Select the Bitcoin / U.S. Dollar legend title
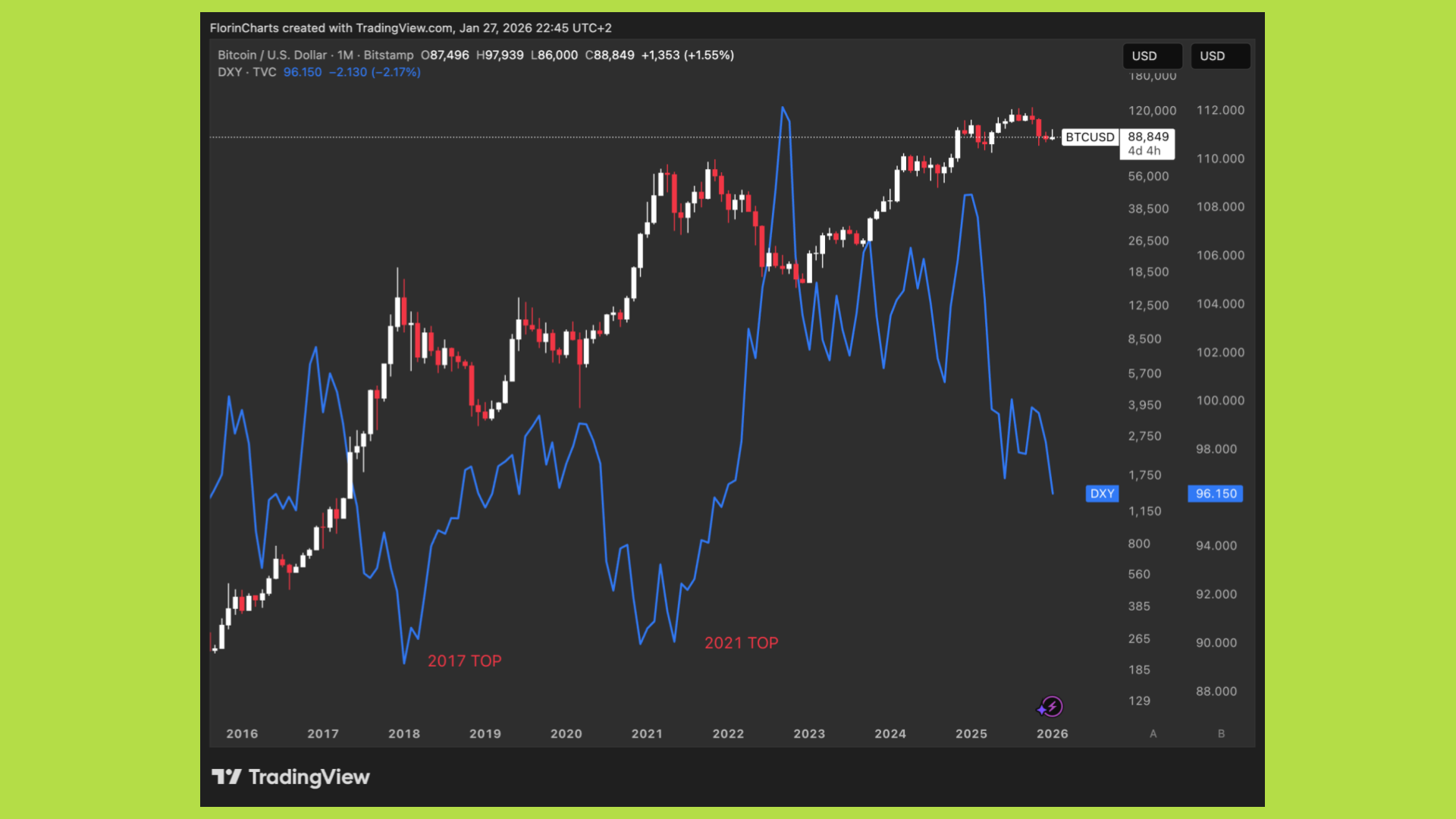 (x=271, y=55)
